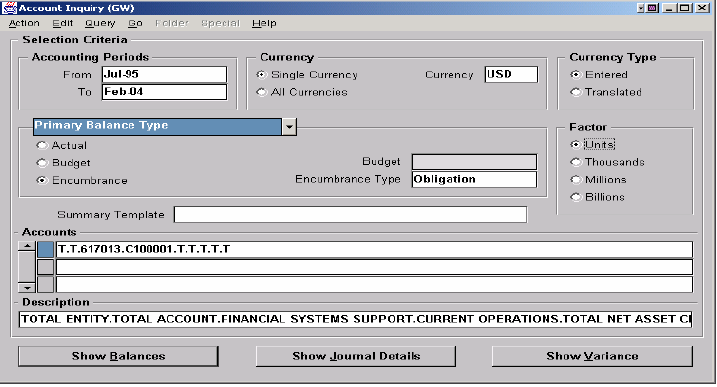Click the Account Inquiry window icon
717x387 pixels.
point(9,8)
